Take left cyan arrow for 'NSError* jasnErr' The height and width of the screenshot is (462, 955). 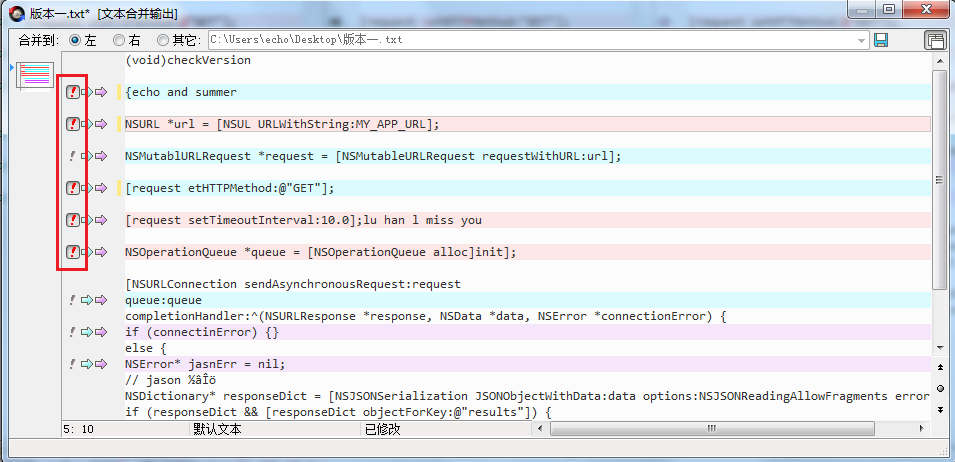pos(88,364)
